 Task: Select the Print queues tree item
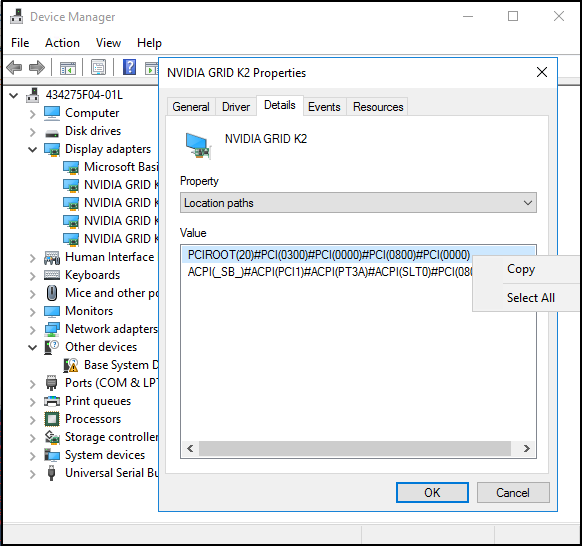(x=98, y=401)
